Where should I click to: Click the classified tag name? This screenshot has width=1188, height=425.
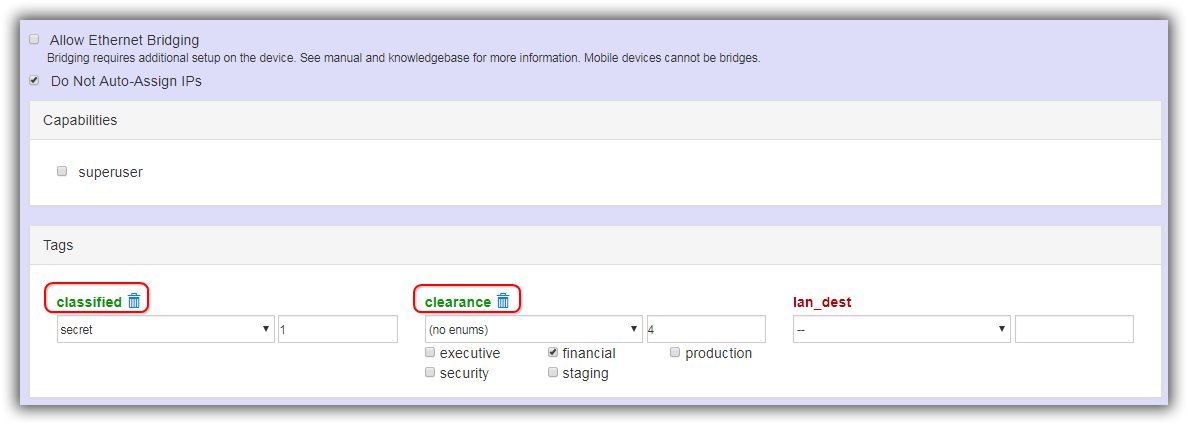point(89,302)
